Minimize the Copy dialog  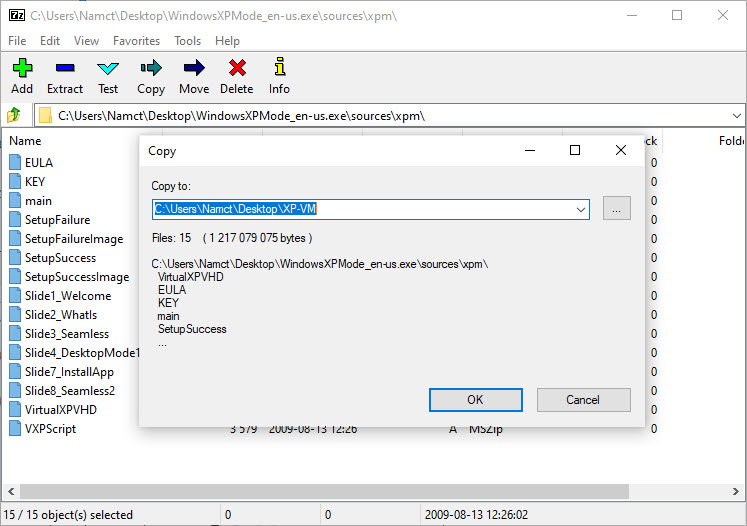530,151
